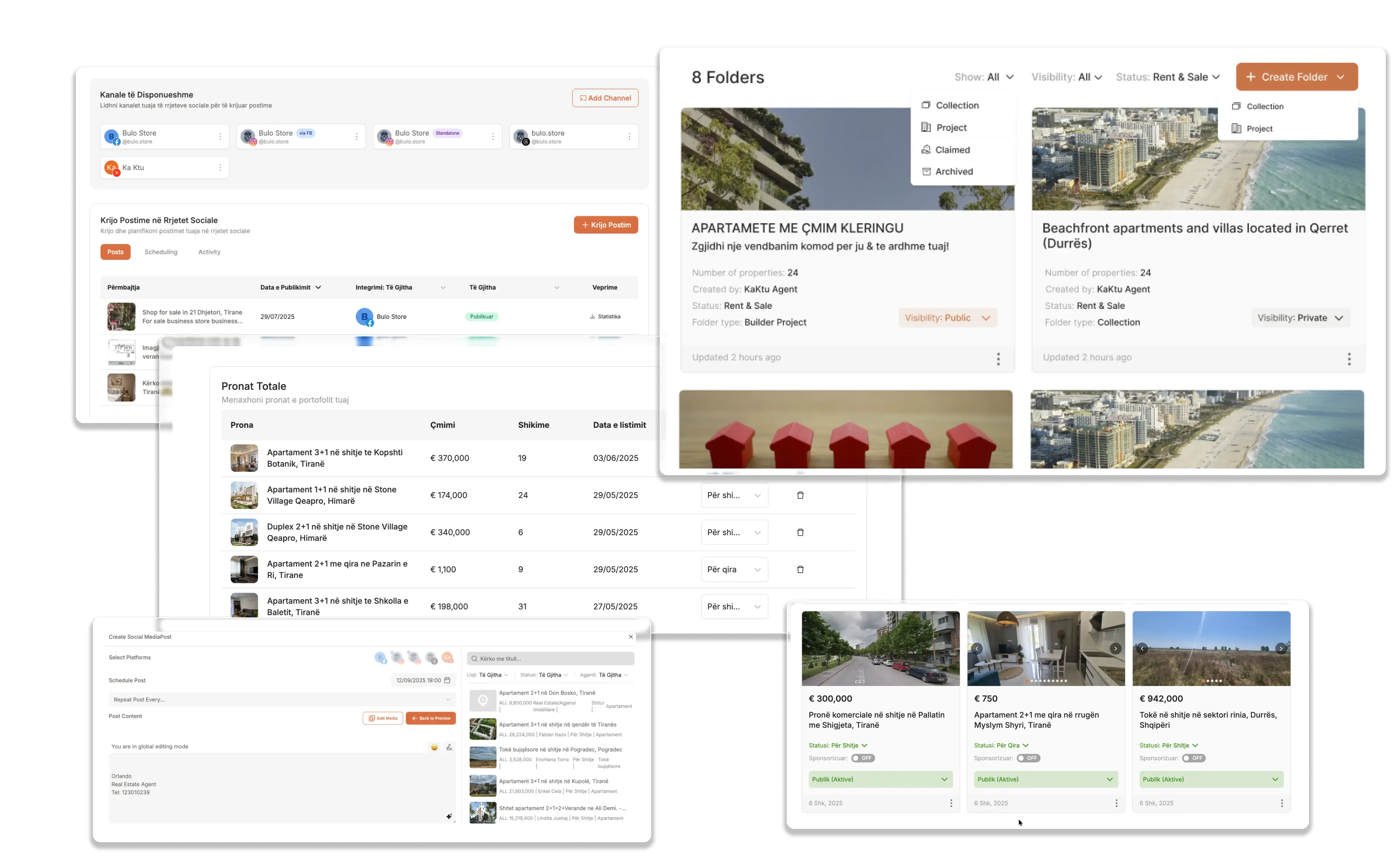Click the Create Folder button
The width and height of the screenshot is (1400, 864).
[1296, 77]
